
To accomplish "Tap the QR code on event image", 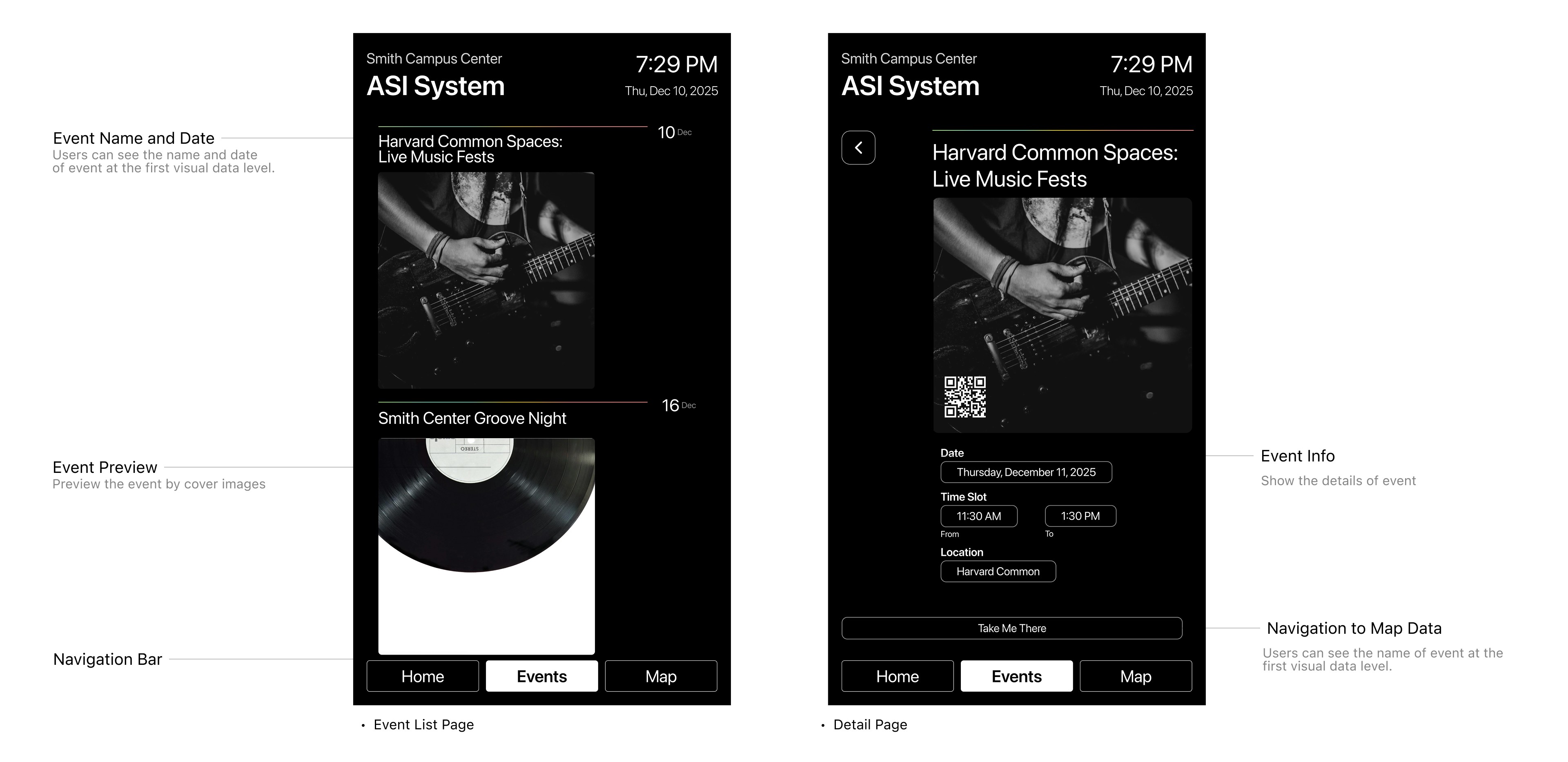I will 965,397.
